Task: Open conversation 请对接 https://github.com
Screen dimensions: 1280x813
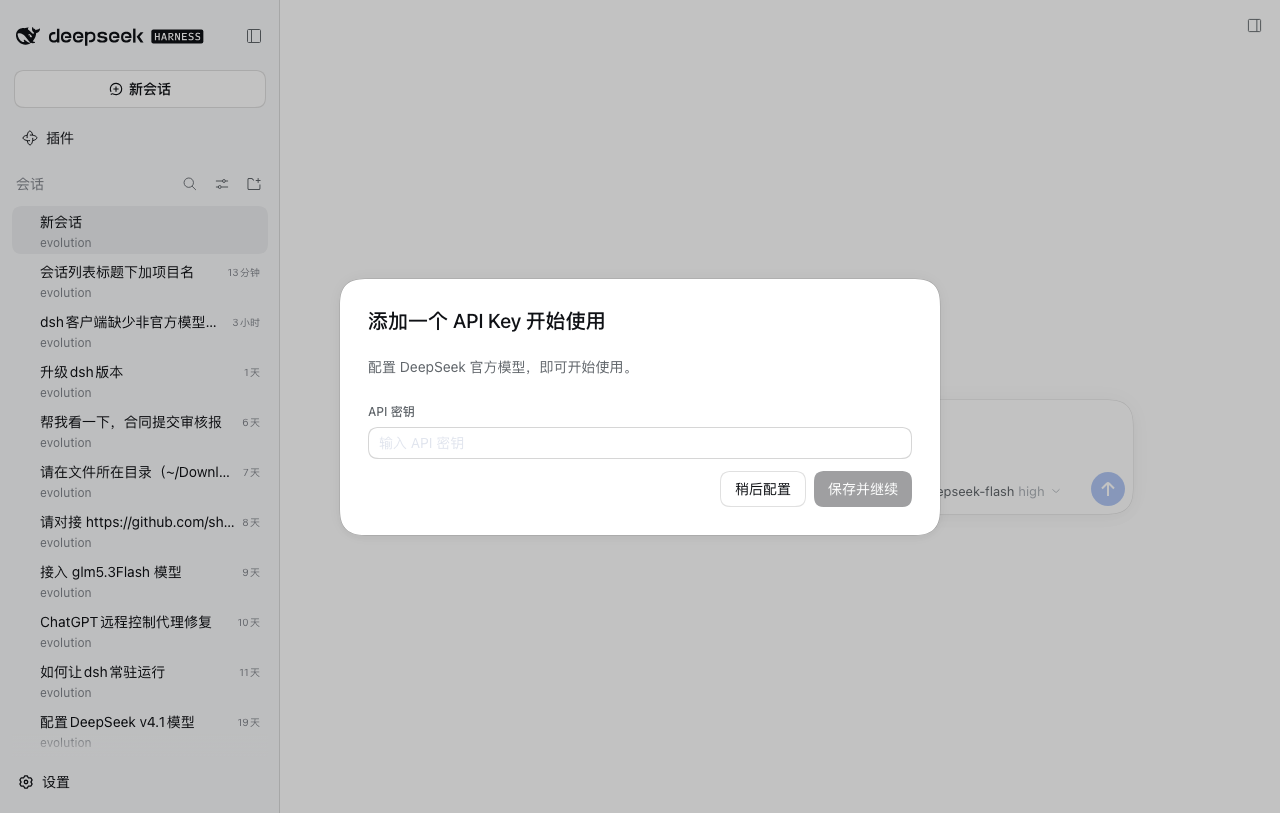Action: [140, 531]
